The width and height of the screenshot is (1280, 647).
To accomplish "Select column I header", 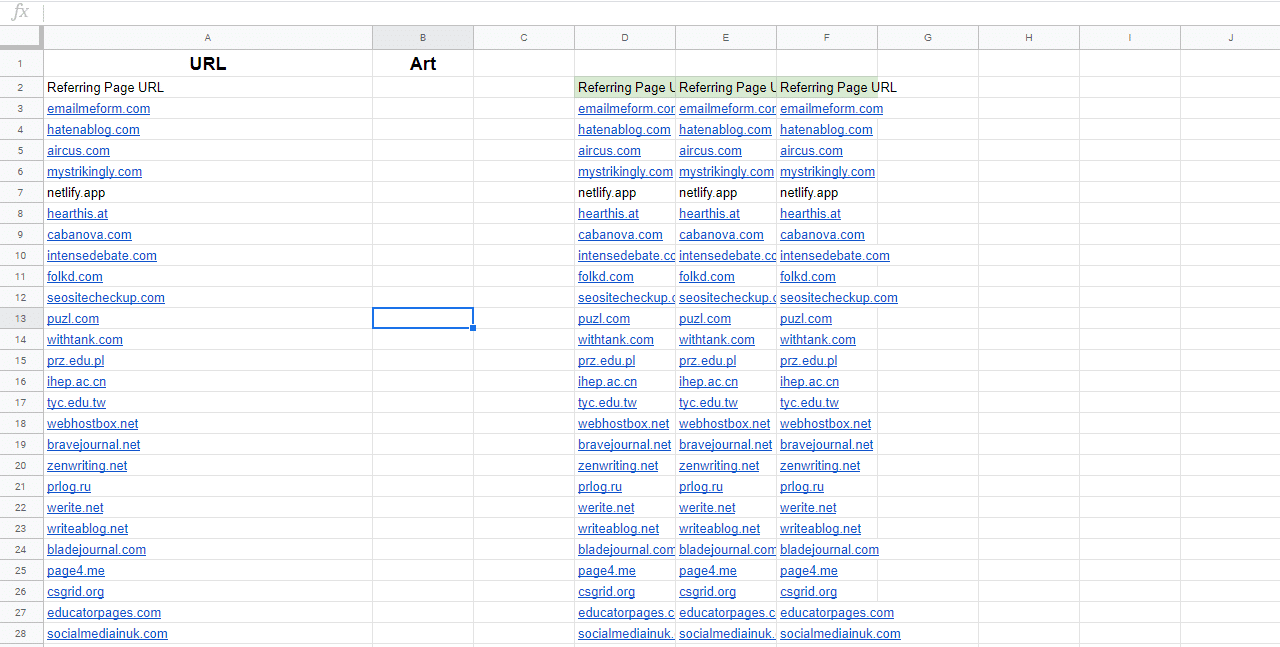I will (1130, 37).
